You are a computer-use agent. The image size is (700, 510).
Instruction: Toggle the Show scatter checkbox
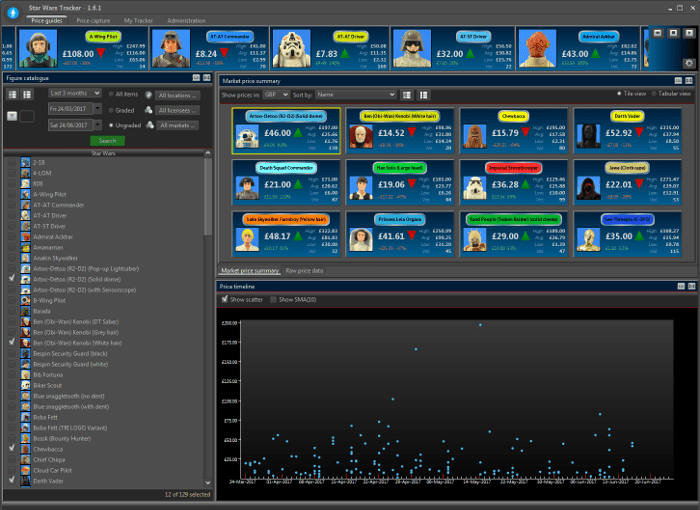click(x=225, y=299)
